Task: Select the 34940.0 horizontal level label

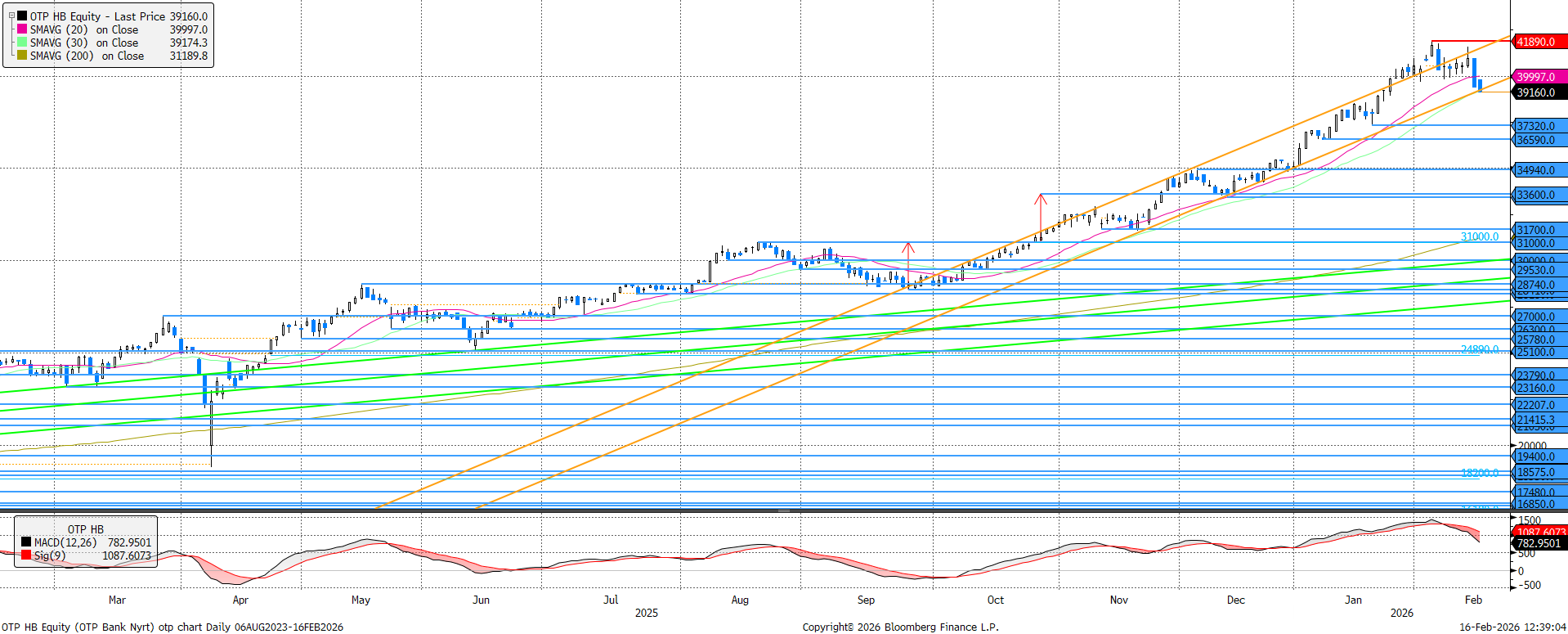Action: click(x=1537, y=170)
